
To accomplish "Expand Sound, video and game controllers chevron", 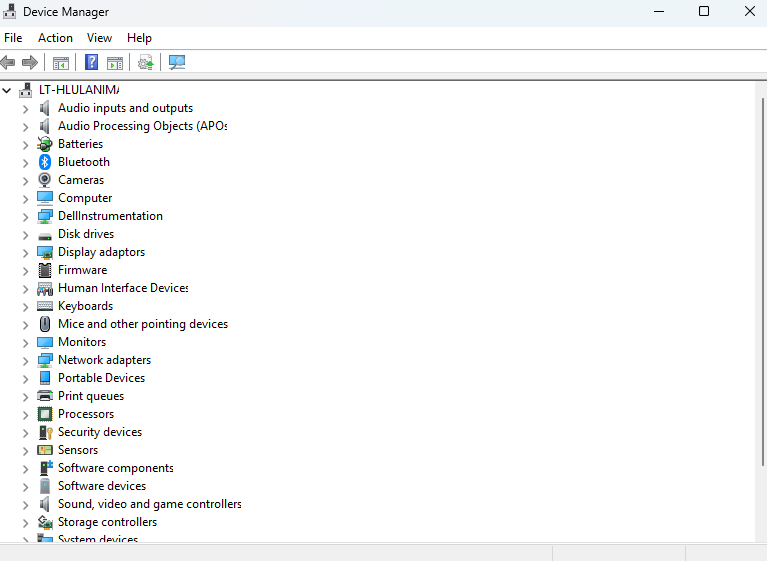I will pyautogui.click(x=25, y=505).
